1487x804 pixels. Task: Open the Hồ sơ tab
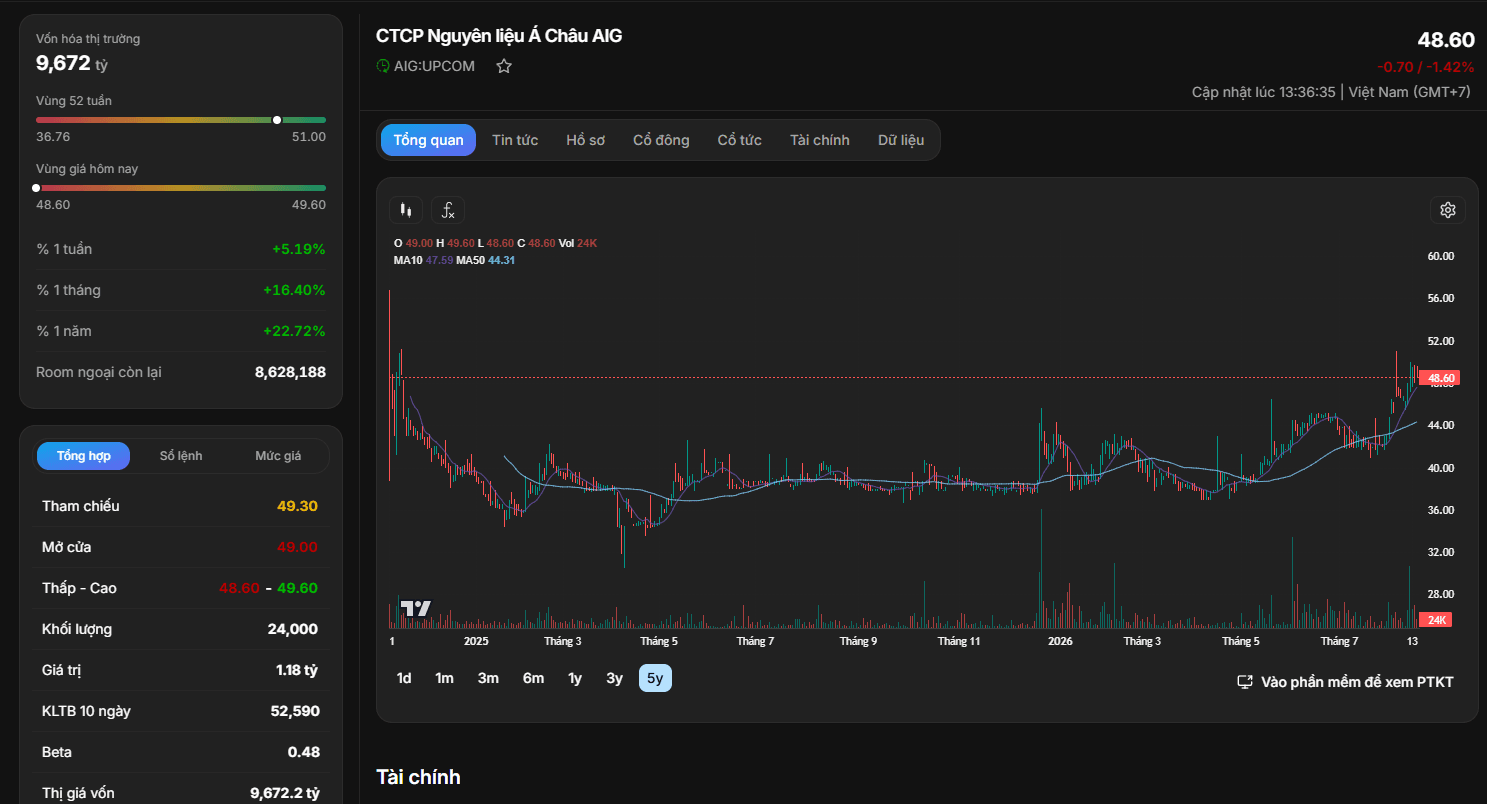click(585, 140)
